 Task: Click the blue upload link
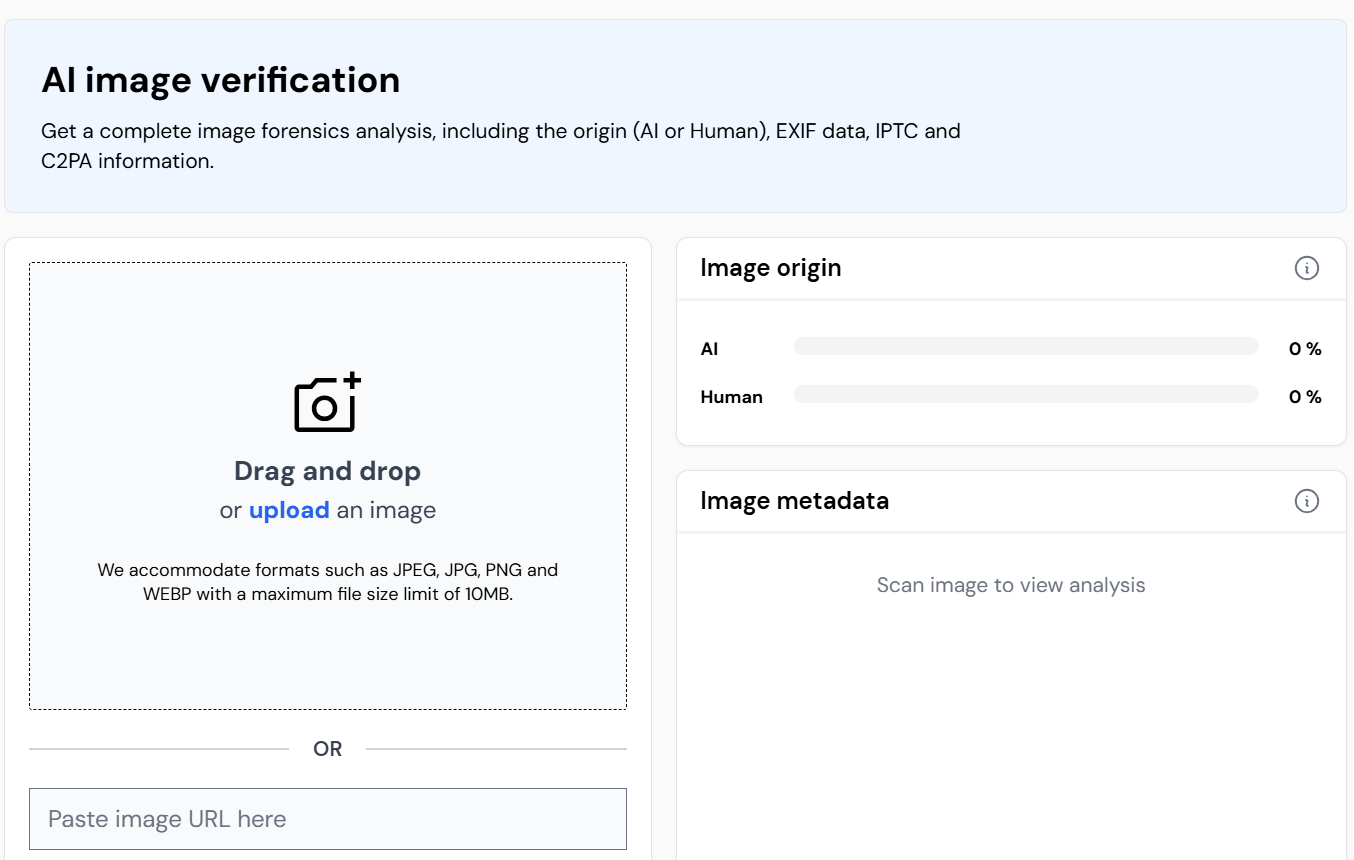(289, 510)
